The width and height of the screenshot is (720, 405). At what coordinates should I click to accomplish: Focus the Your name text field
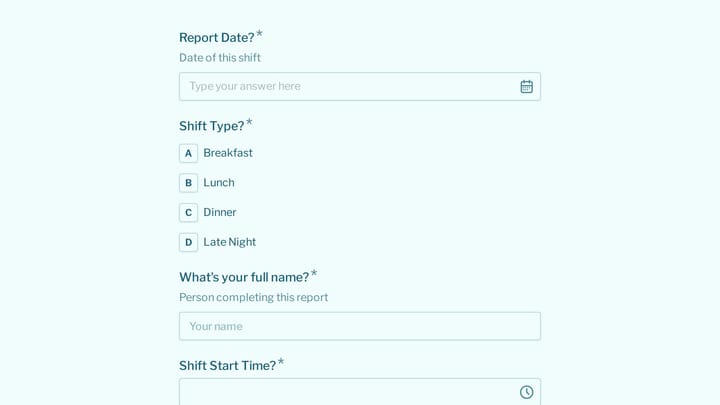(x=360, y=326)
